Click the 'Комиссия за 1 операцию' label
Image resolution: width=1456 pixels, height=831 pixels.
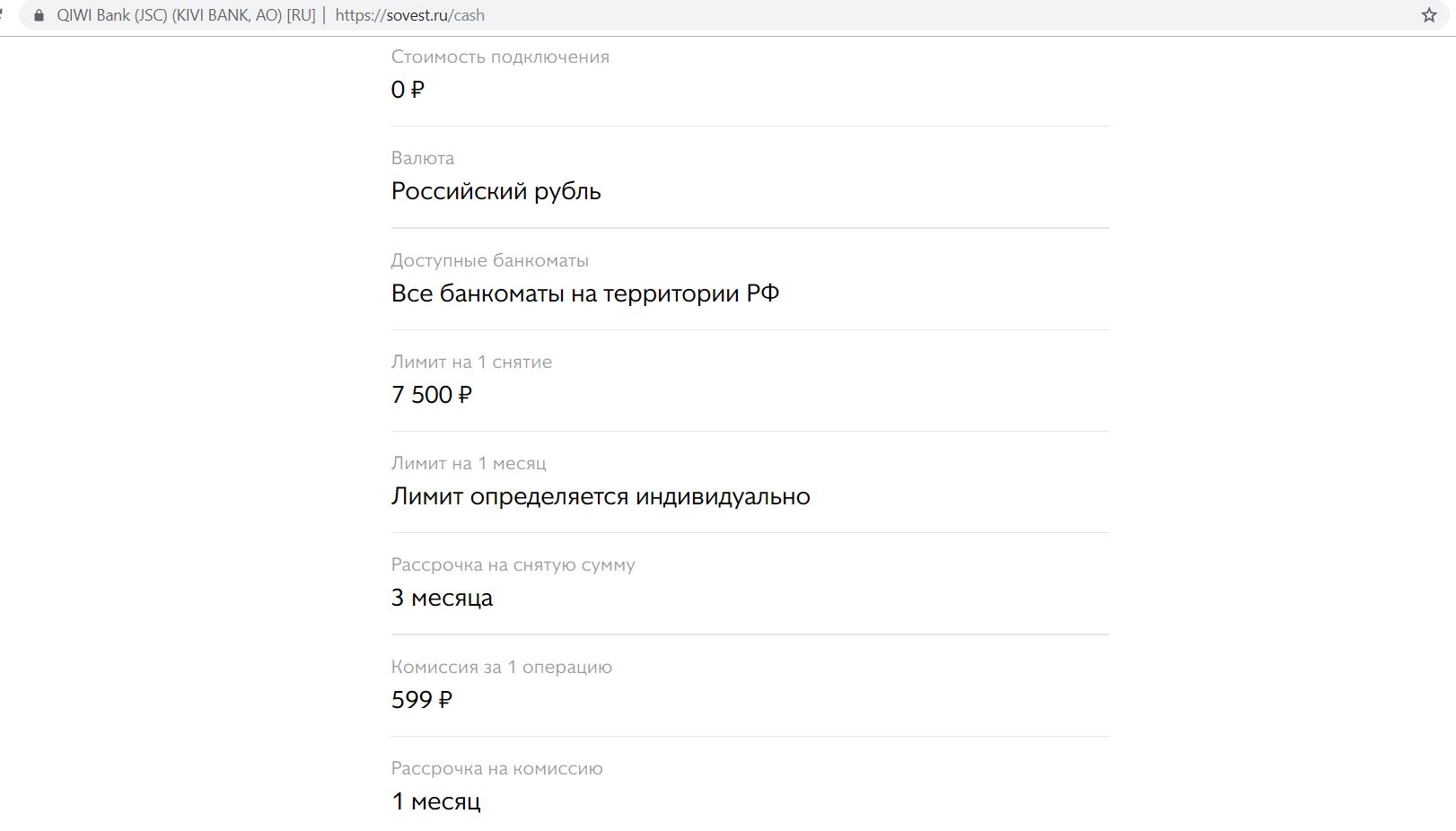click(502, 667)
